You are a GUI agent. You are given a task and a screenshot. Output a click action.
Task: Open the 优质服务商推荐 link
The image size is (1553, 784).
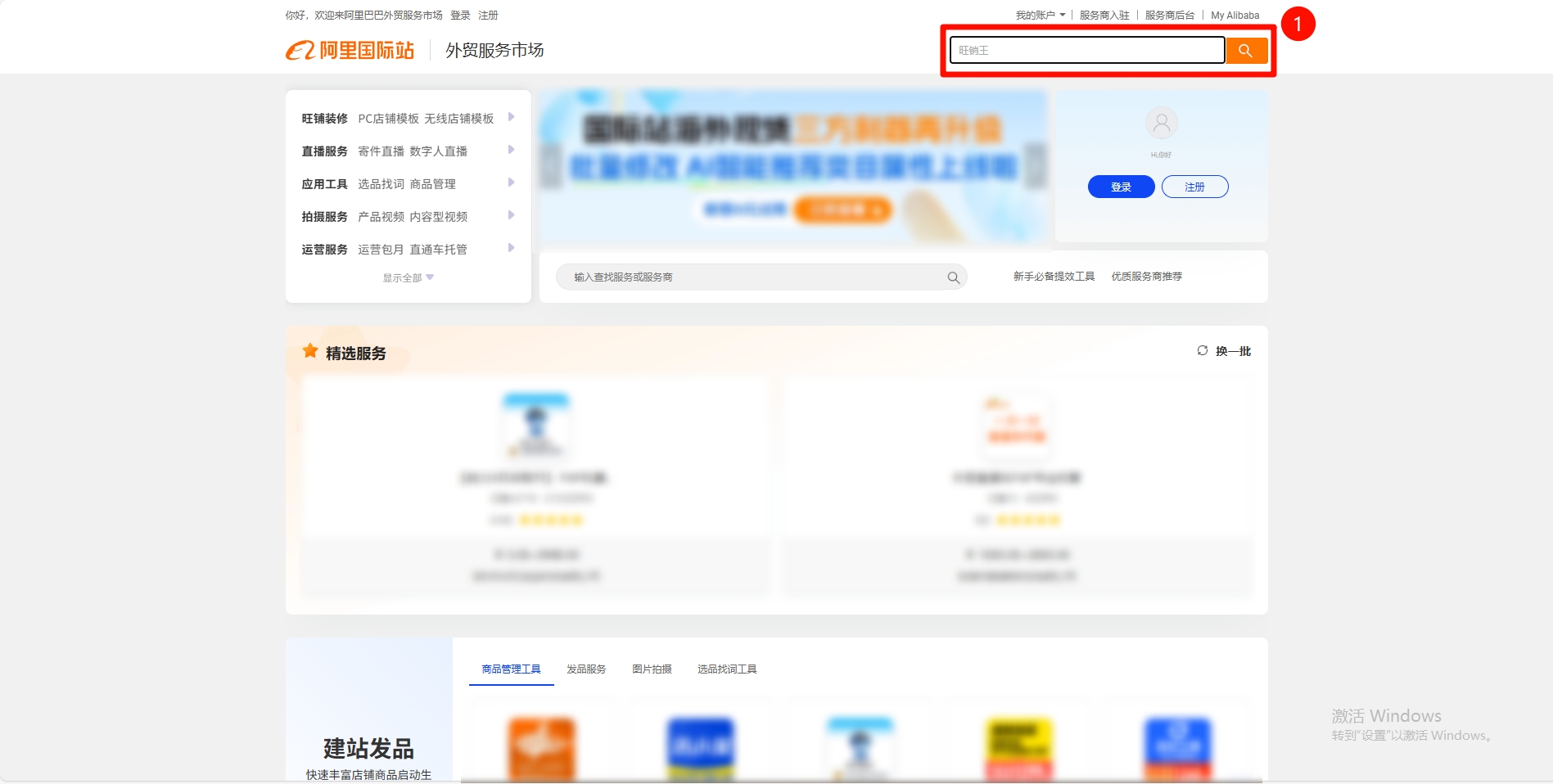point(1146,277)
